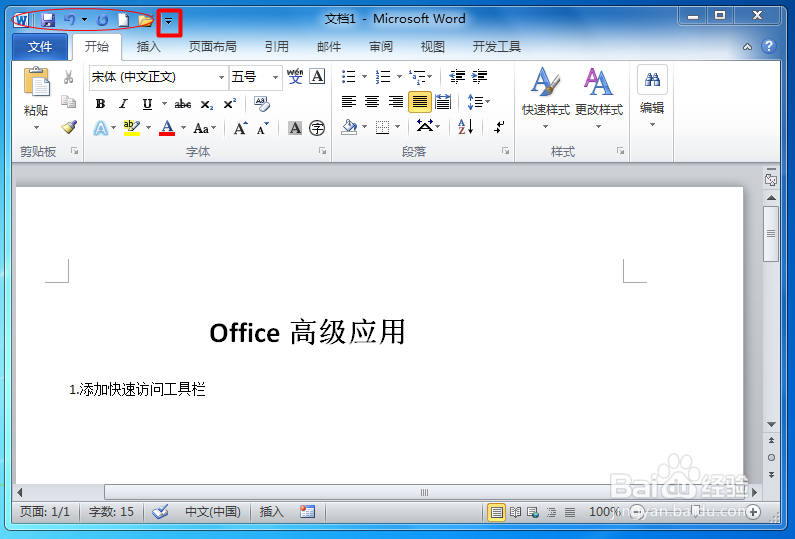This screenshot has height=539, width=795.
Task: Toggle show/hide paragraph marks
Action: point(499,127)
